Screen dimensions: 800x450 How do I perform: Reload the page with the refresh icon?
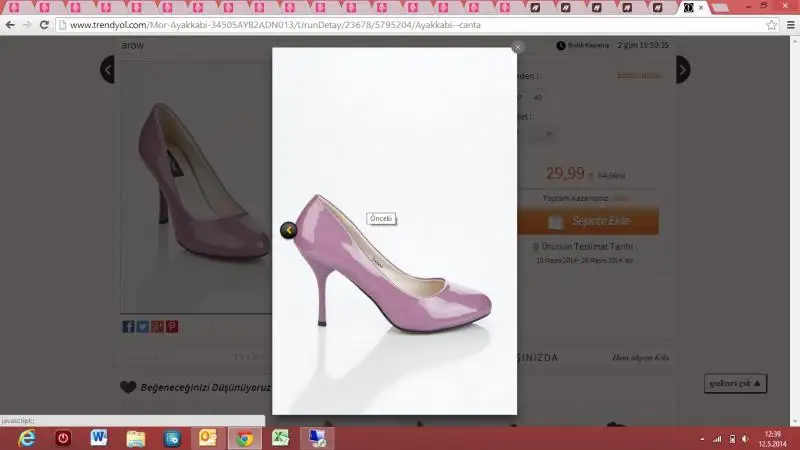[x=44, y=24]
